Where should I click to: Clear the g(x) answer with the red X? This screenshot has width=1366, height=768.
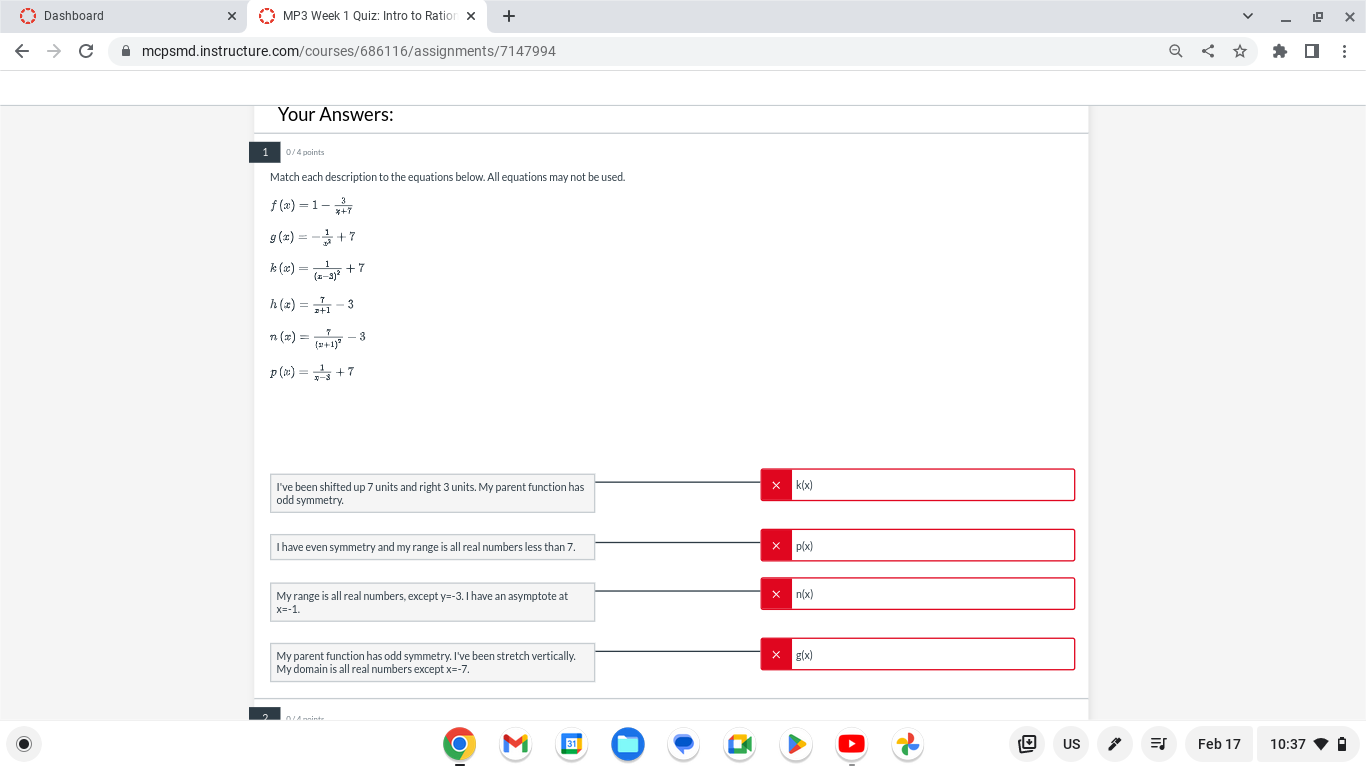click(x=775, y=654)
